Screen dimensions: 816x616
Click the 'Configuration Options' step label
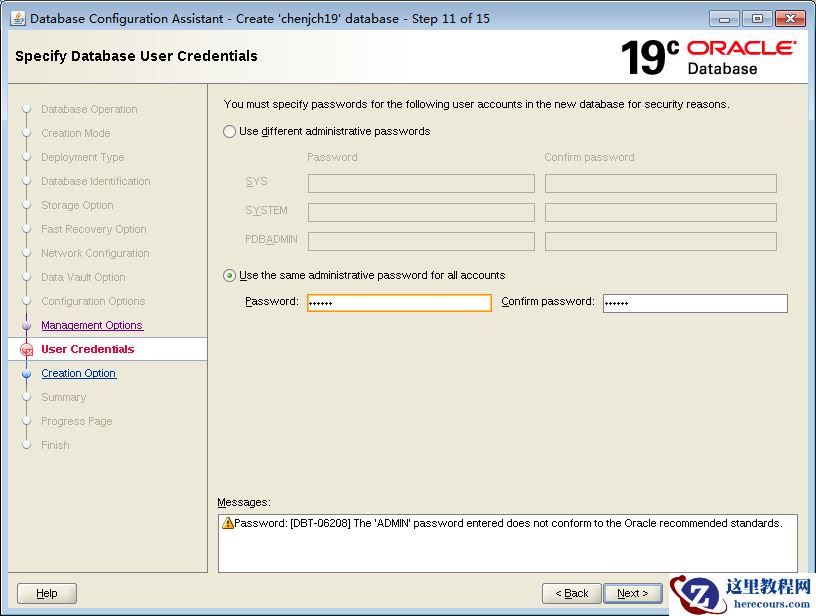(93, 301)
